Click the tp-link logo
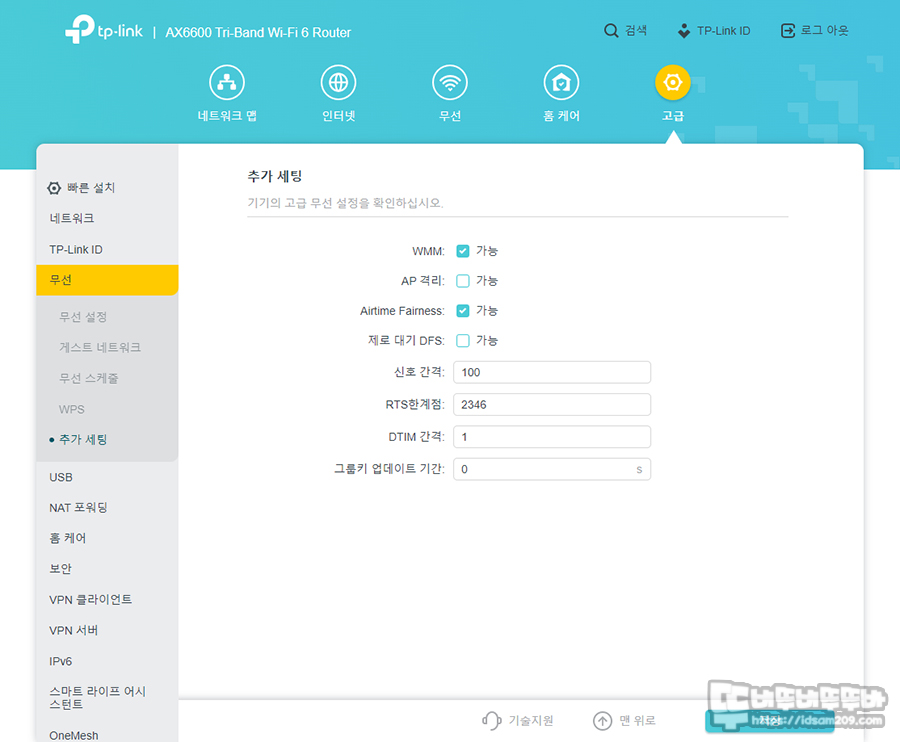This screenshot has width=900, height=742. (104, 29)
